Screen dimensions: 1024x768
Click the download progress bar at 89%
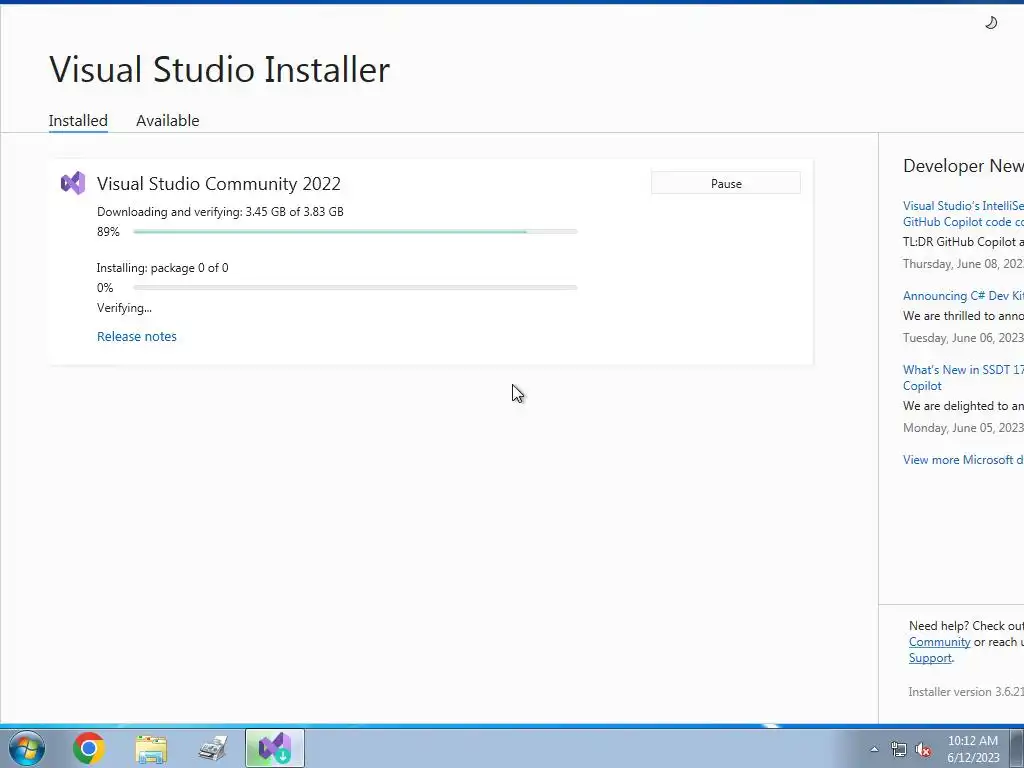pos(355,231)
